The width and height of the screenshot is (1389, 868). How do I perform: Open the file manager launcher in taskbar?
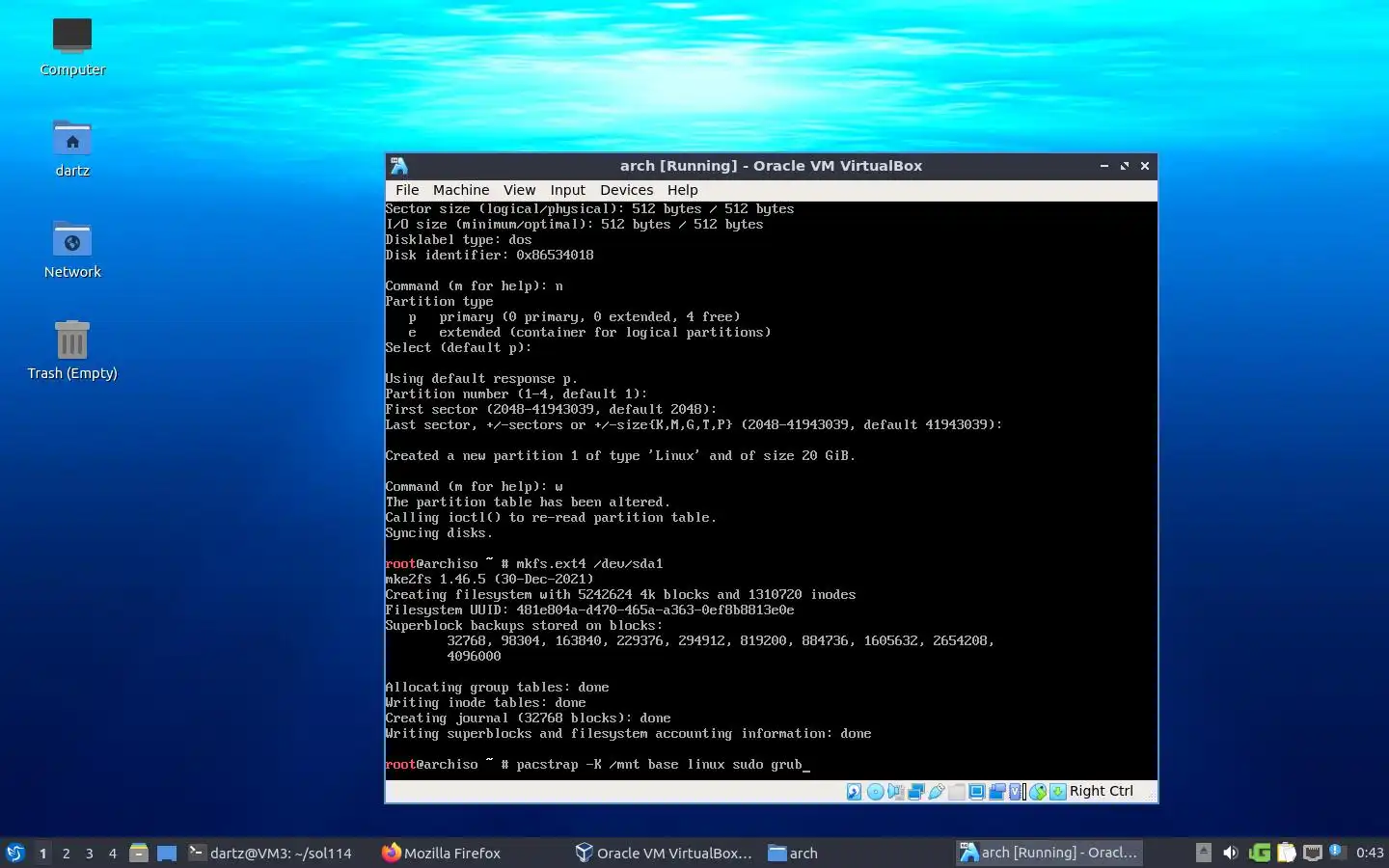click(139, 853)
